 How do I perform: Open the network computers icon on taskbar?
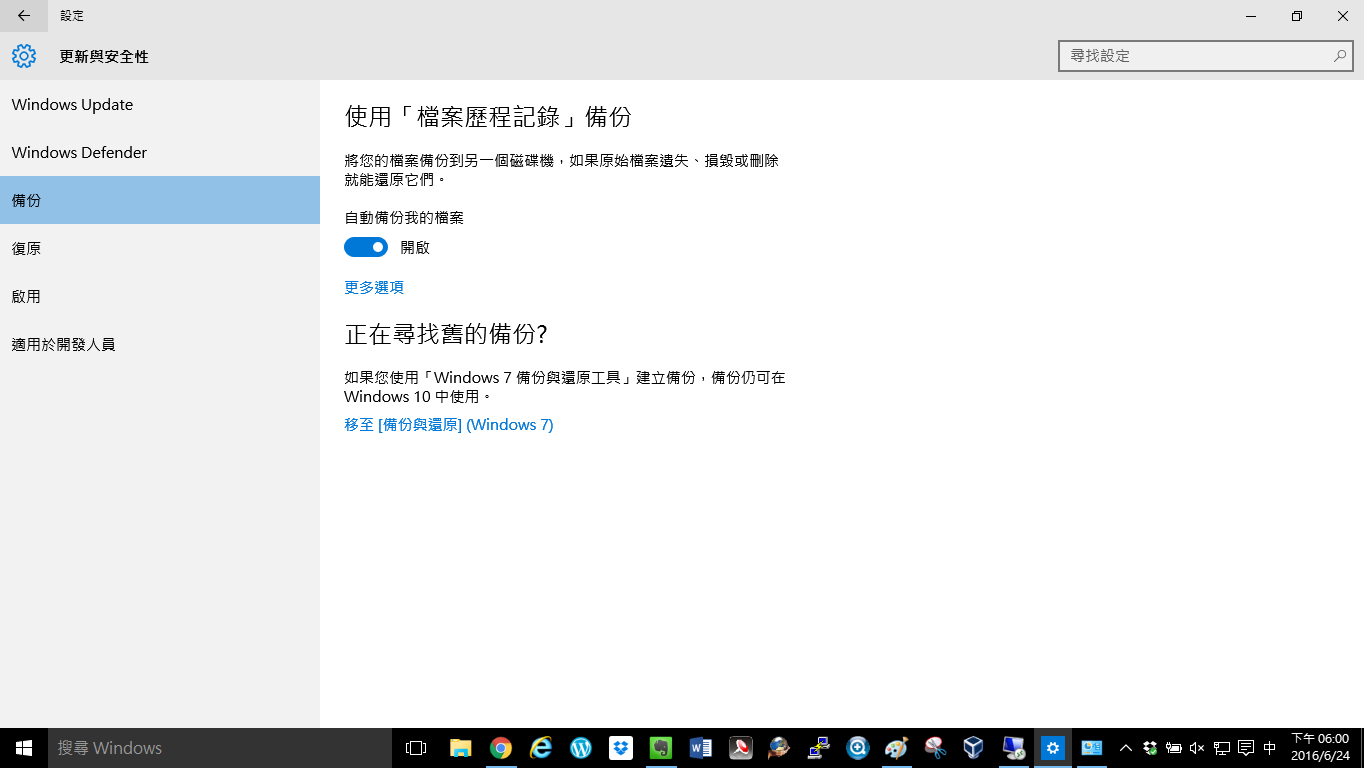pyautogui.click(x=819, y=748)
